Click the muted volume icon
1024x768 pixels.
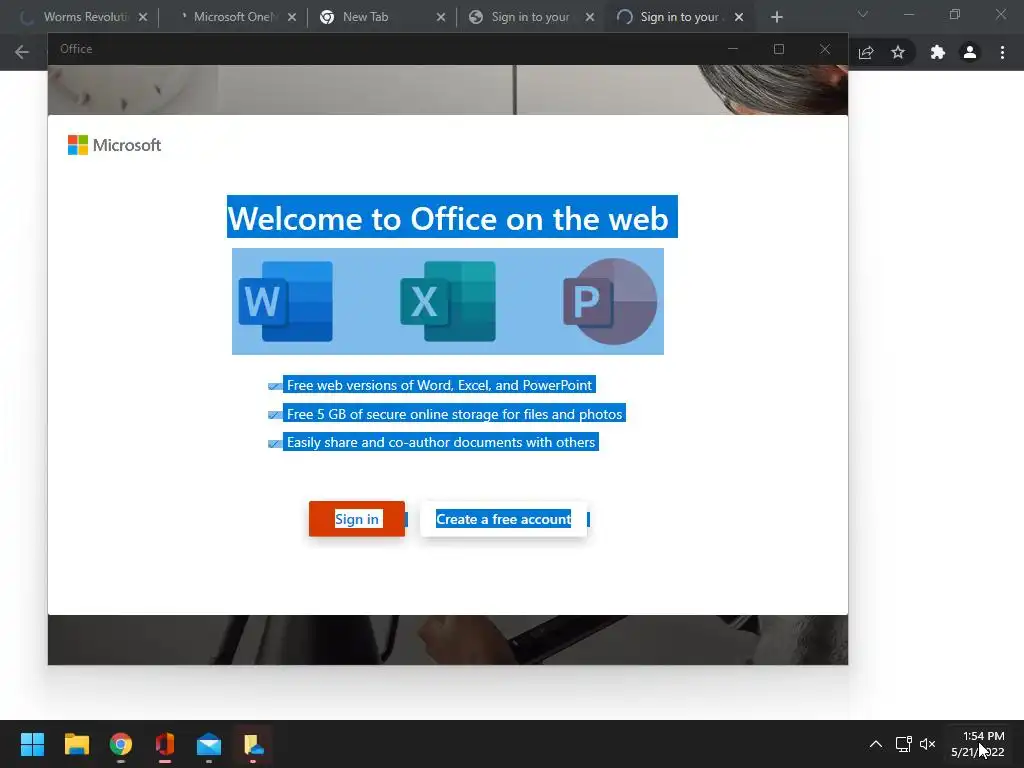pyautogui.click(x=927, y=744)
